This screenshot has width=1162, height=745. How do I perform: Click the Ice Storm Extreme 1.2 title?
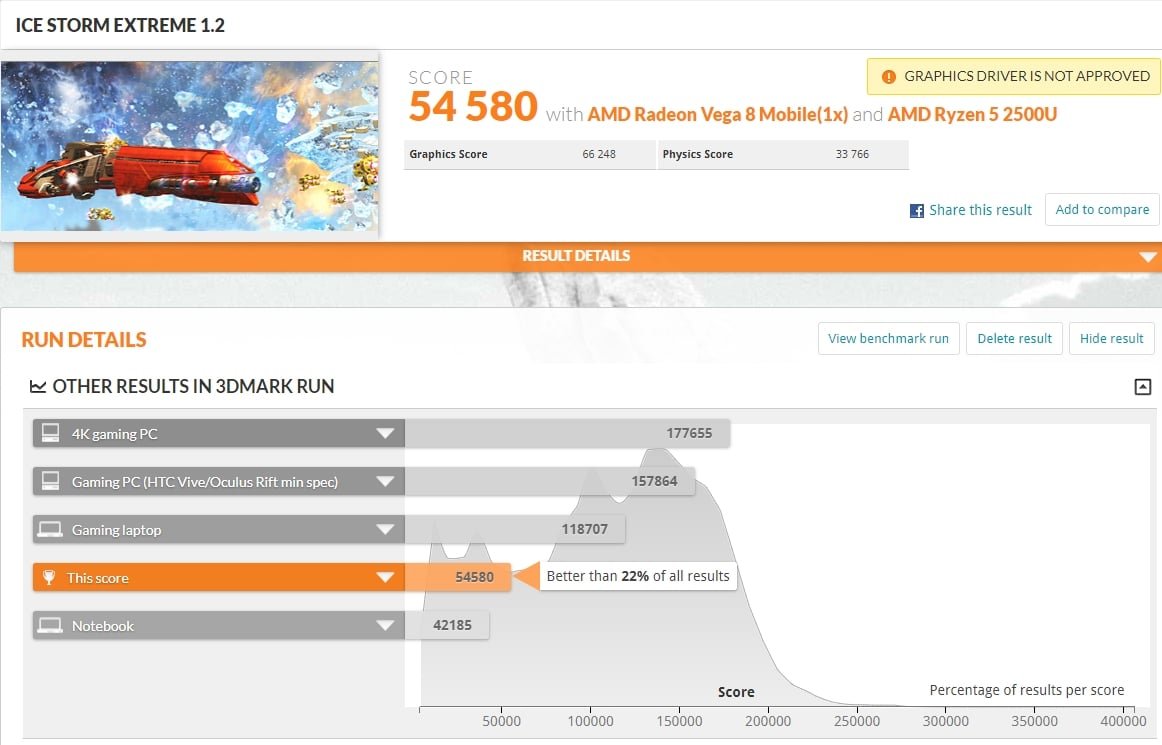[x=120, y=25]
